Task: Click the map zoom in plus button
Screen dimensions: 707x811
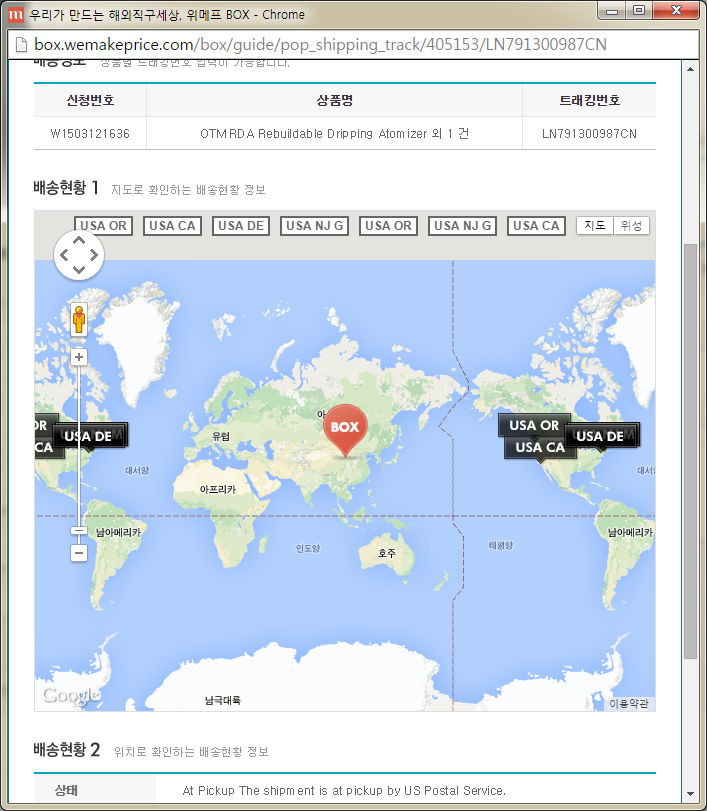Action: click(79, 357)
